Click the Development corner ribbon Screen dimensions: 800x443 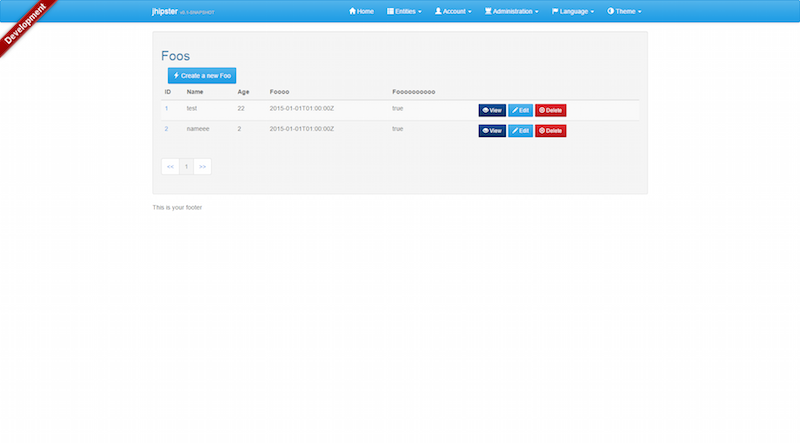click(x=28, y=22)
